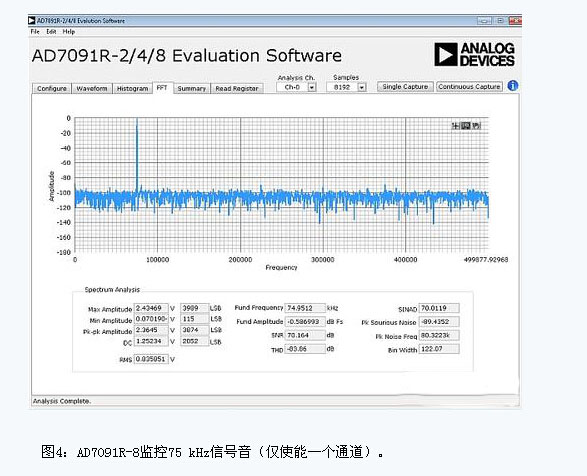This screenshot has width=587, height=476.
Task: Click the -100 y-axis tick label
Action: [64, 192]
